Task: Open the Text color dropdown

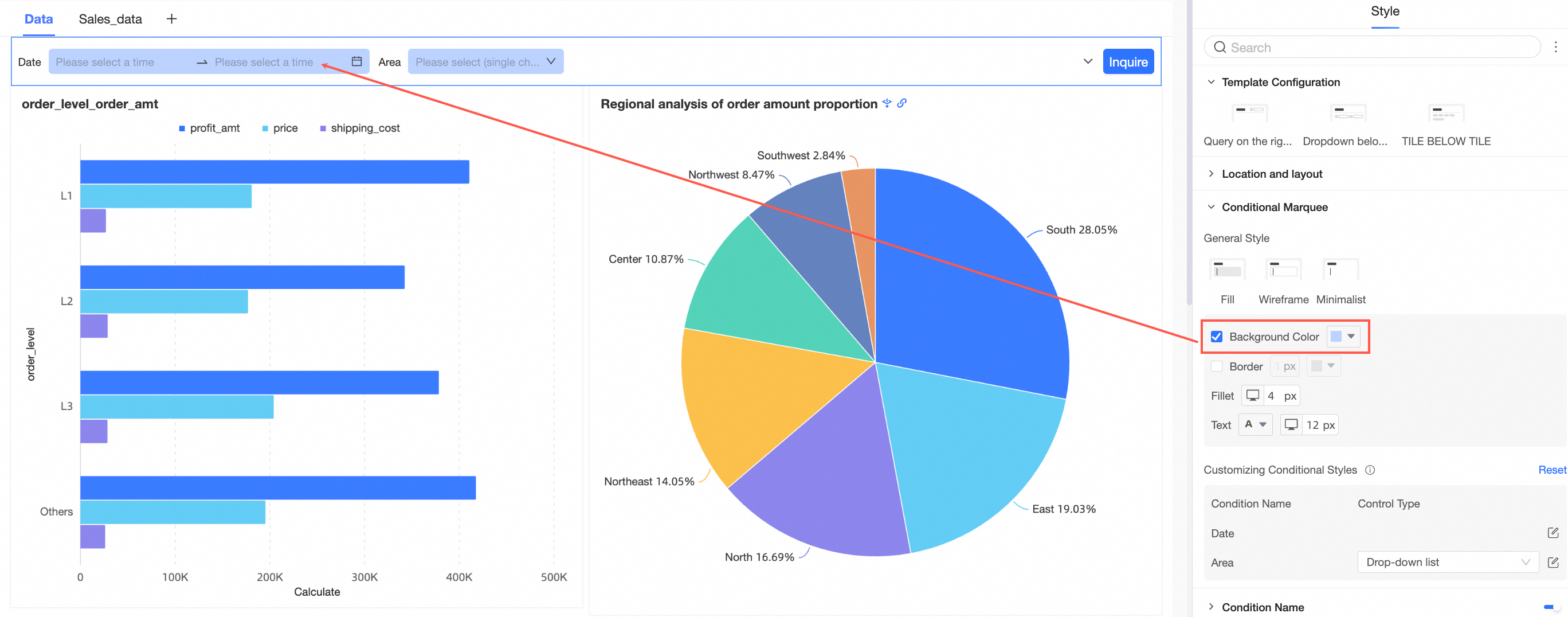Action: click(1255, 424)
